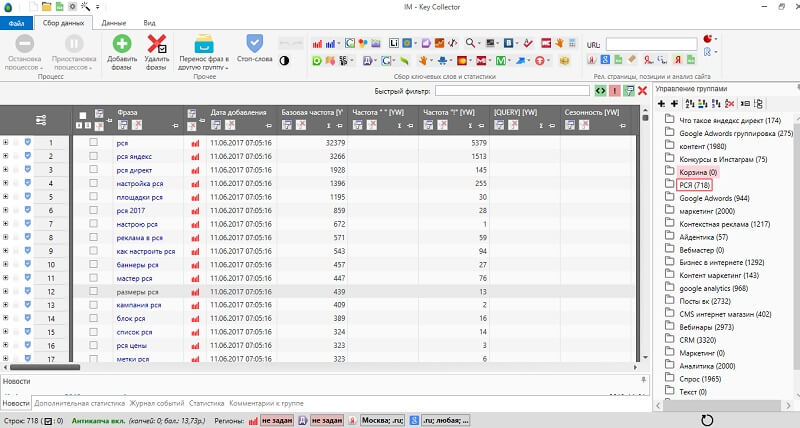The height and width of the screenshot is (428, 800).
Task: Check the box for row настройка рся
Action: 94,184
